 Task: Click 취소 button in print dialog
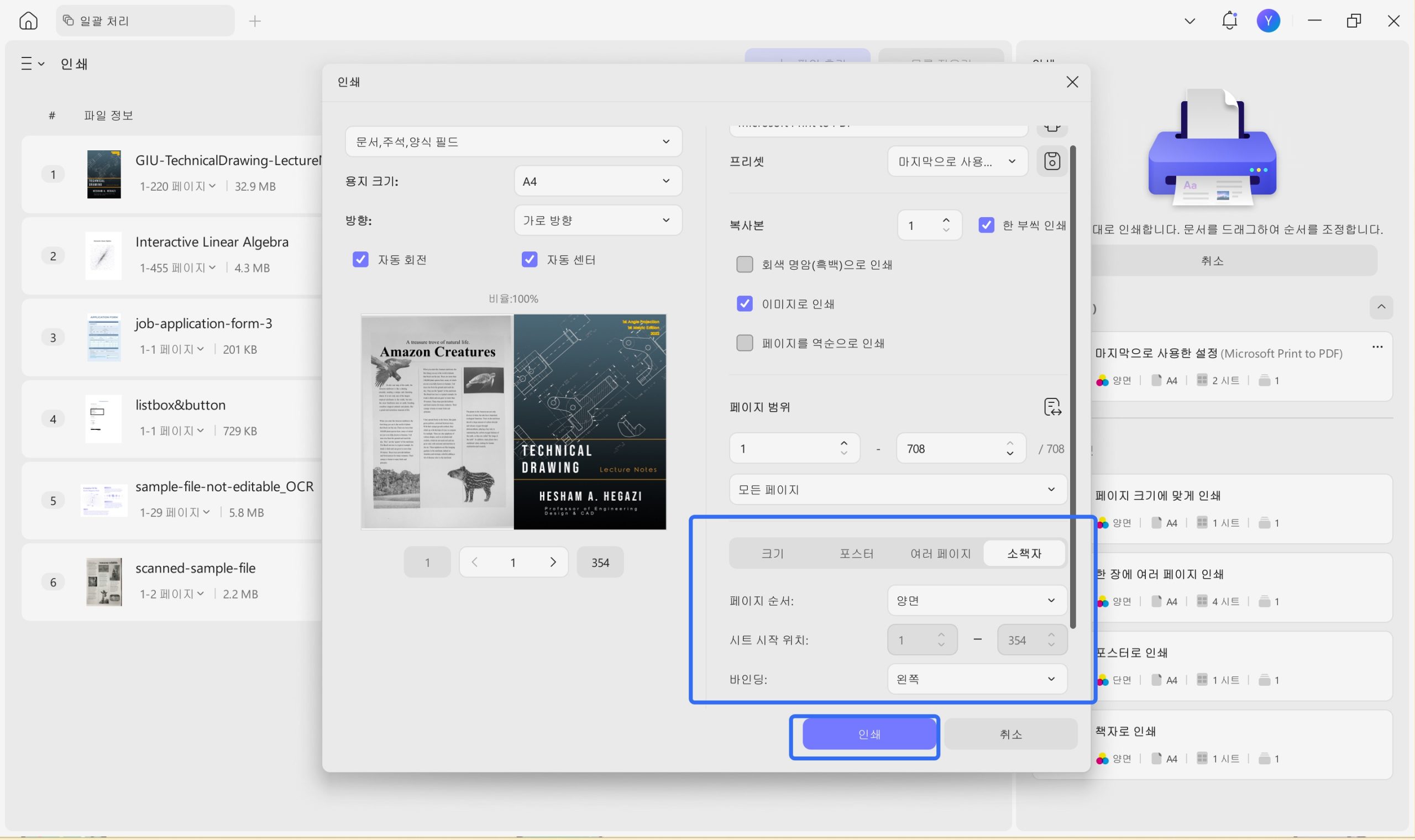1010,734
